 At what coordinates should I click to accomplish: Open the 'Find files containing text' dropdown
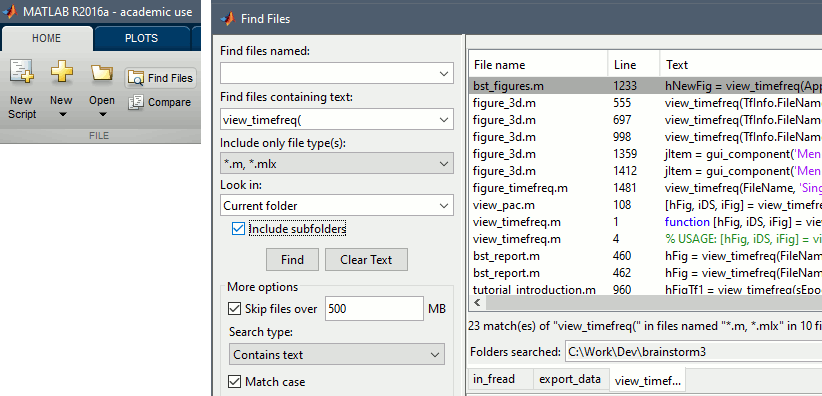pos(444,120)
